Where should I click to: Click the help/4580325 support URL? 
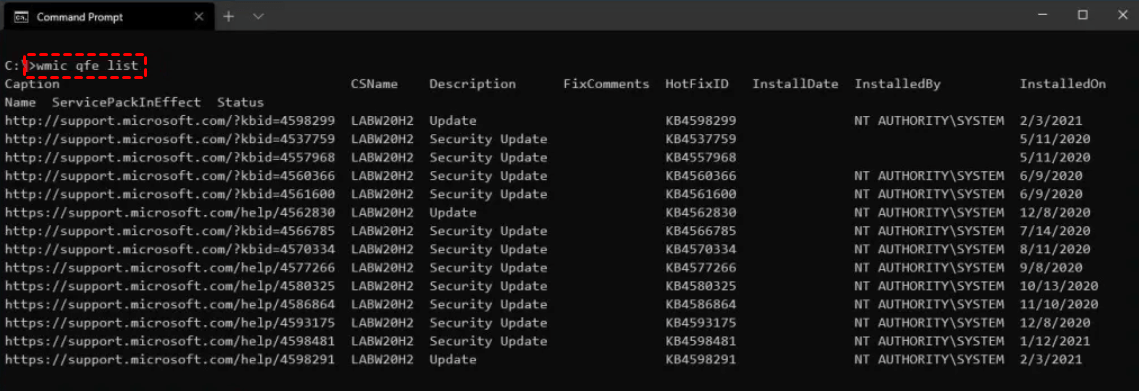coord(170,286)
